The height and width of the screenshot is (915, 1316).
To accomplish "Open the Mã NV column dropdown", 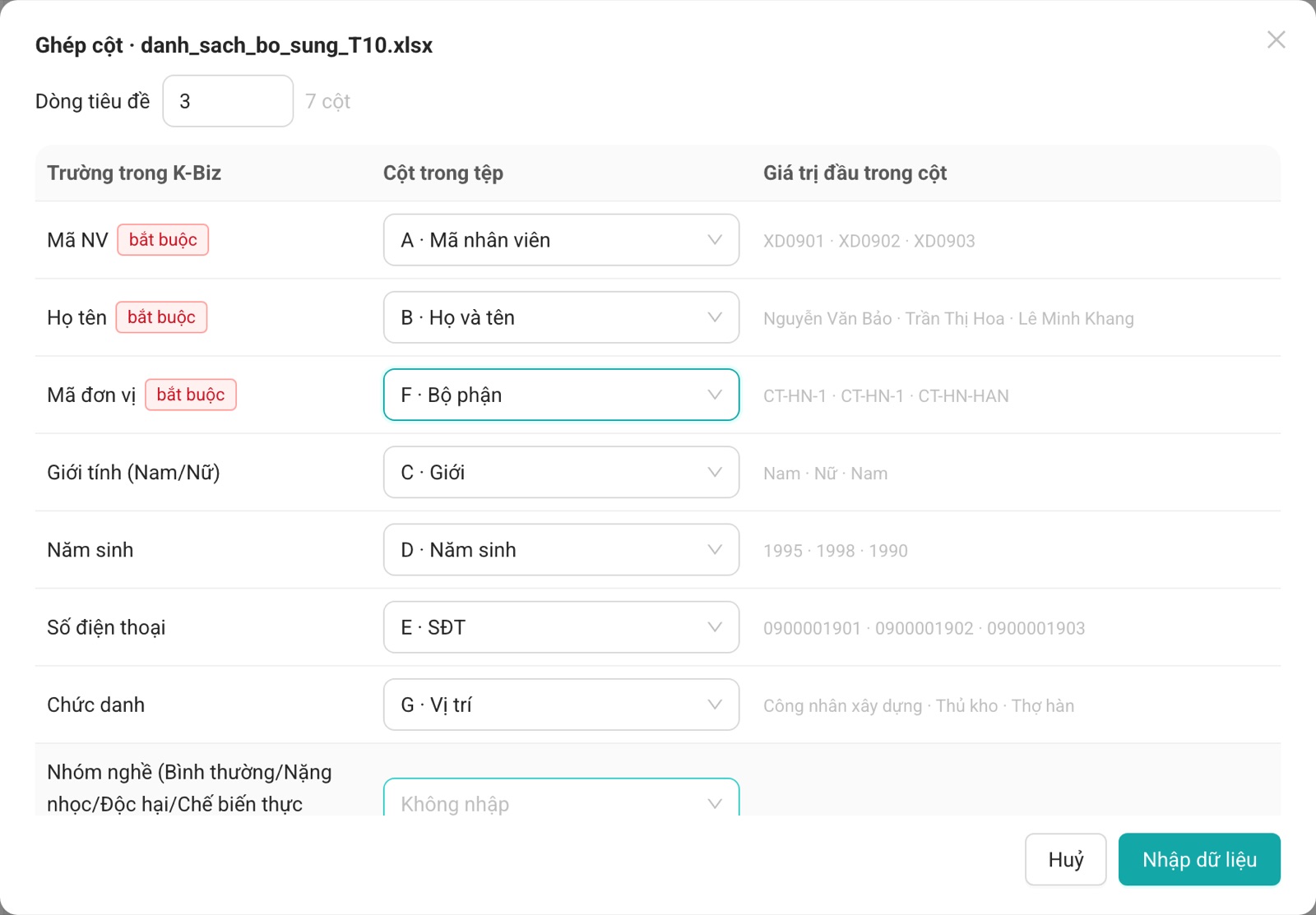I will tap(561, 240).
